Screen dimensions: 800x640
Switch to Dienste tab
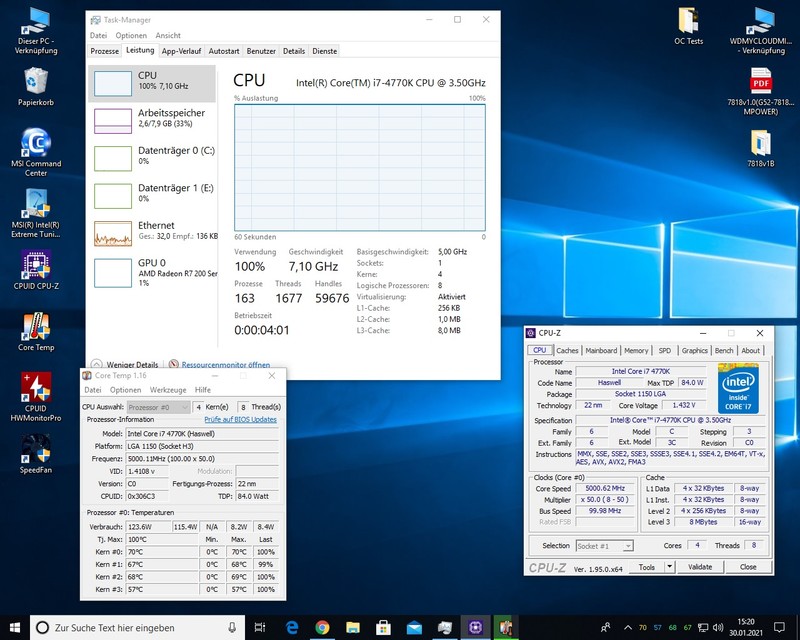tap(324, 51)
